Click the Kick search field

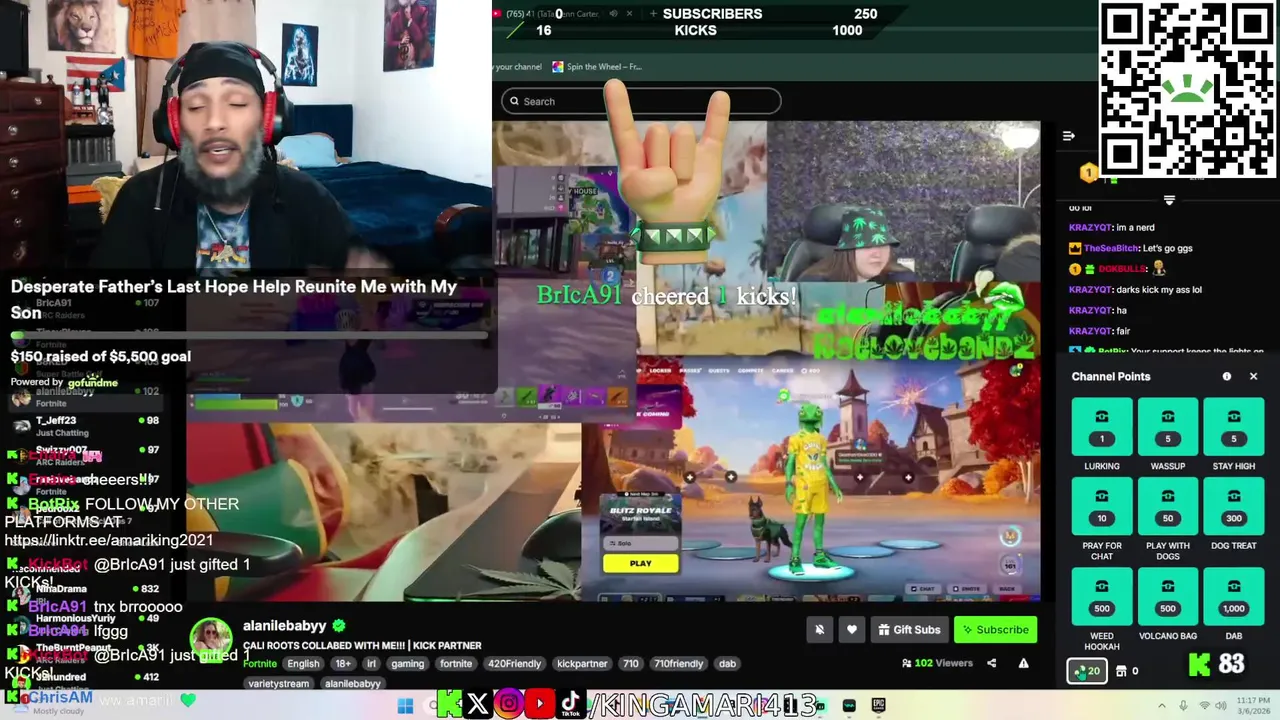(640, 101)
